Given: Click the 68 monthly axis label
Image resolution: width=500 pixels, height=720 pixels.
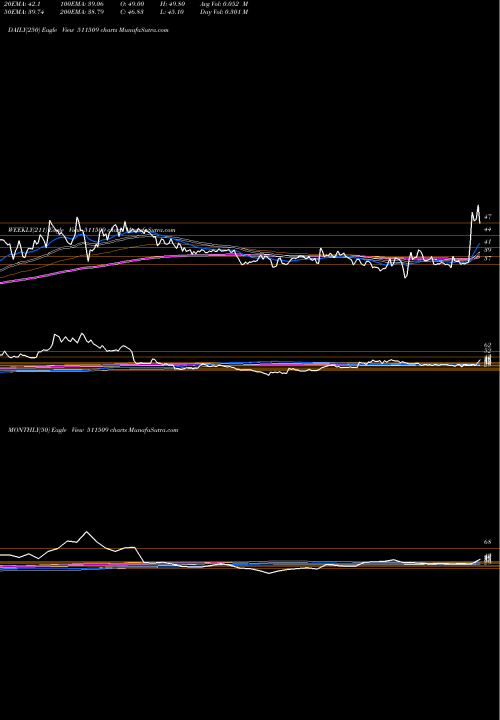Looking at the screenshot, I should coord(488,542).
